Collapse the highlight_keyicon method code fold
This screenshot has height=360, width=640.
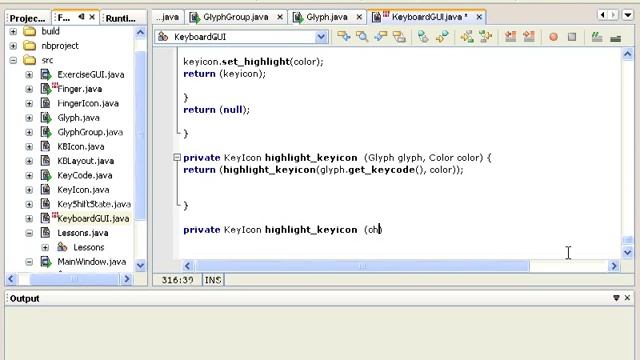(x=177, y=157)
